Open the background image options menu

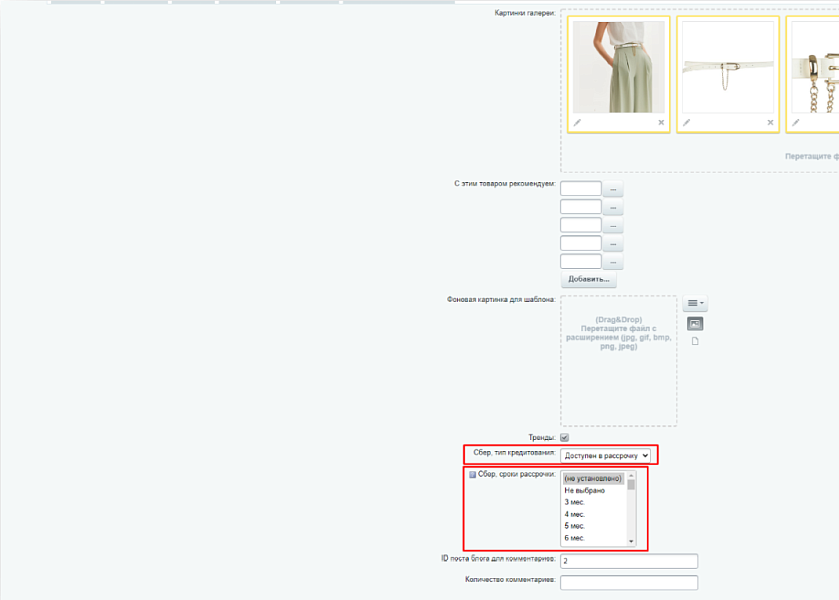[695, 303]
